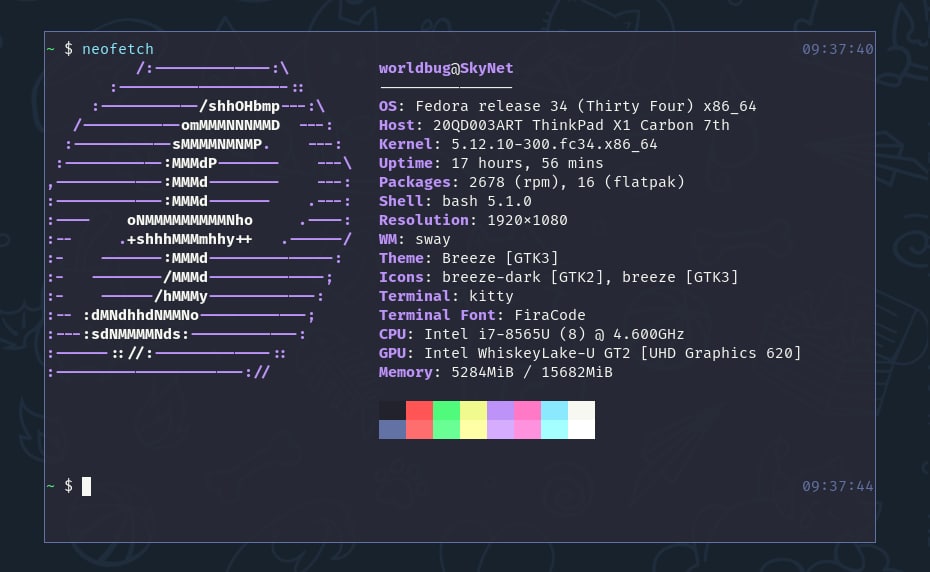The height and width of the screenshot is (572, 930).
Task: Click the upper pink color block
Action: tap(527, 411)
